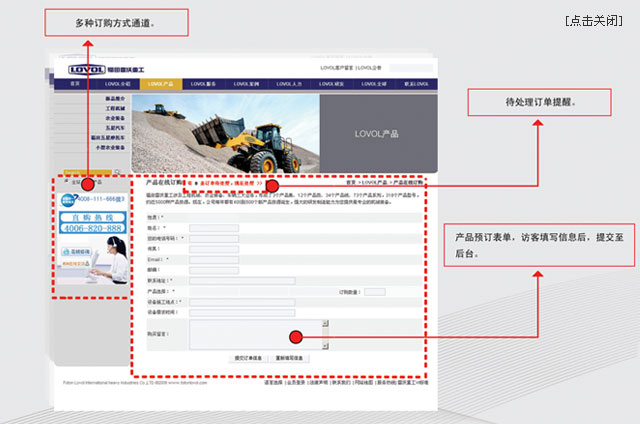640x424 pixels.
Task: Open the LOVOL服务 navigation tab
Action: [x=203, y=84]
